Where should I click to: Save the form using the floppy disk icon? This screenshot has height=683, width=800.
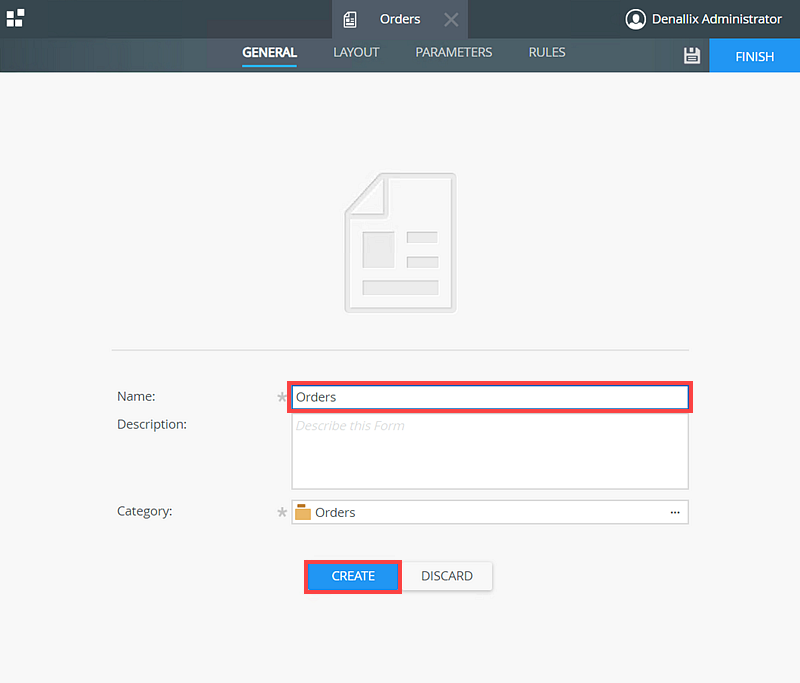pyautogui.click(x=691, y=56)
